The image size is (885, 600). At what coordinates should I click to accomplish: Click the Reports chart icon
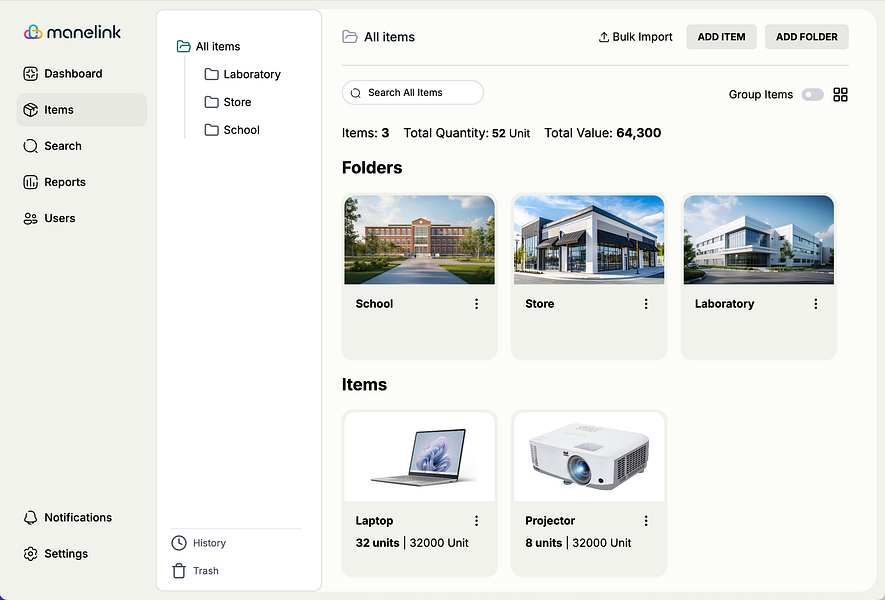click(30, 182)
